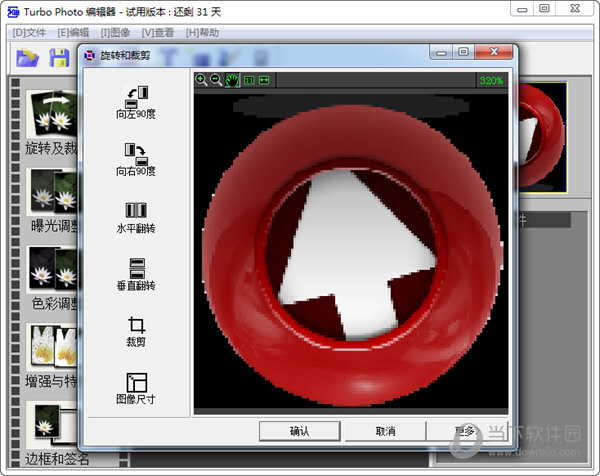The height and width of the screenshot is (476, 600).
Task: Select the vertical flip (垂直翻转) tool
Action: coord(136,268)
